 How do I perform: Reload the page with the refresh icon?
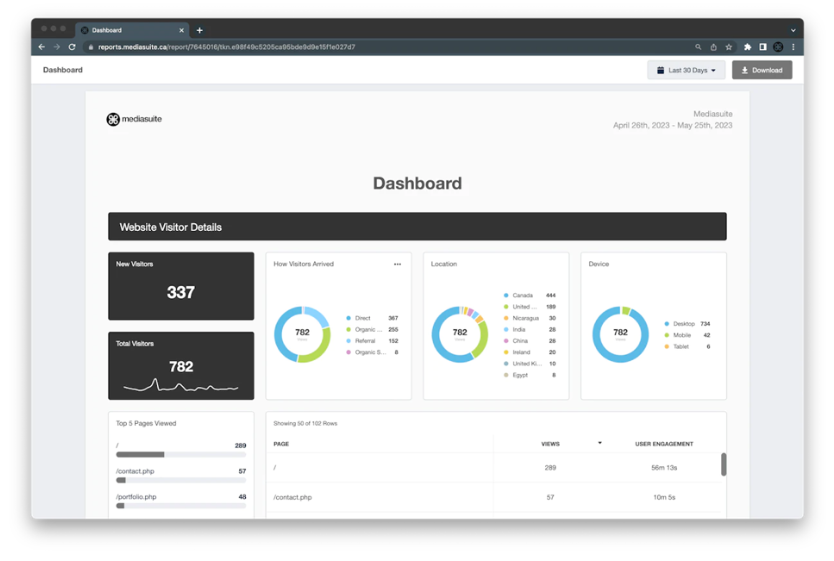[72, 47]
